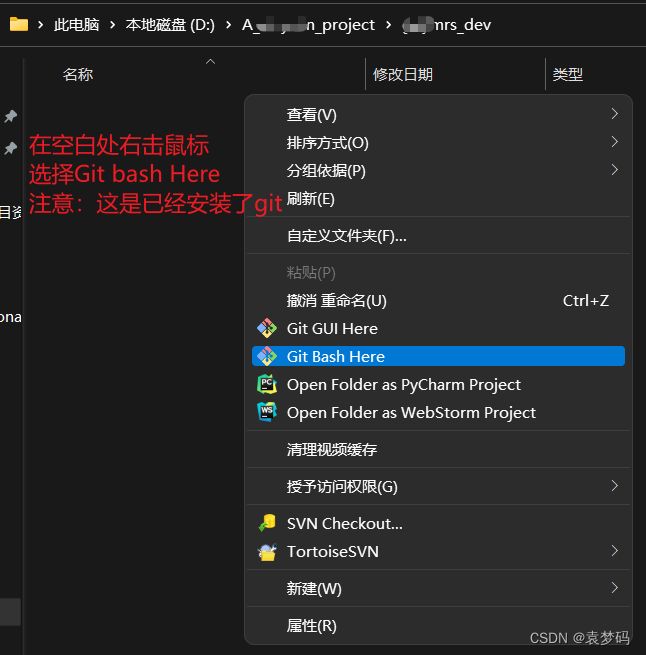Navigate to the _project folder breadcrumb
Viewport: 646px width, 655px height.
pyautogui.click(x=308, y=25)
